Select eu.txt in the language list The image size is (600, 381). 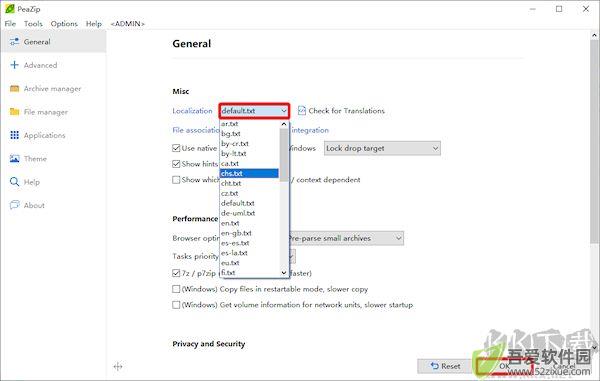pyautogui.click(x=249, y=263)
